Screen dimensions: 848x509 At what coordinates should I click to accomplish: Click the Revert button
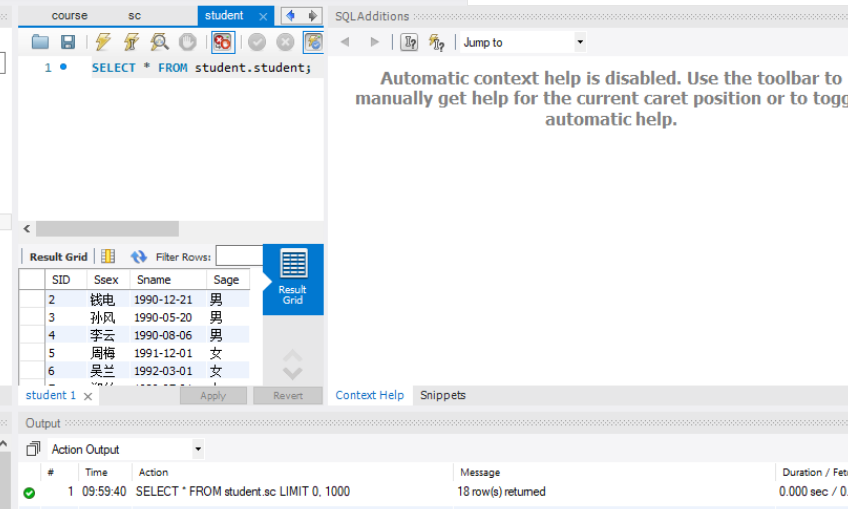(x=288, y=395)
